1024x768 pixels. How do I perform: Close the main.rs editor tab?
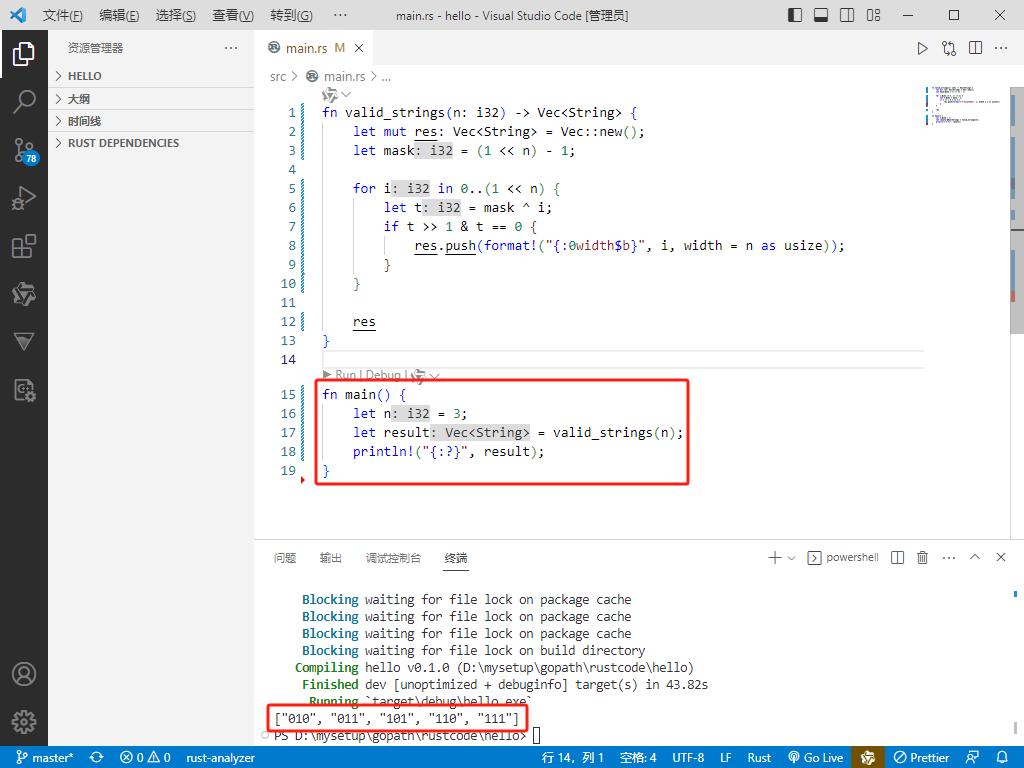tap(359, 48)
